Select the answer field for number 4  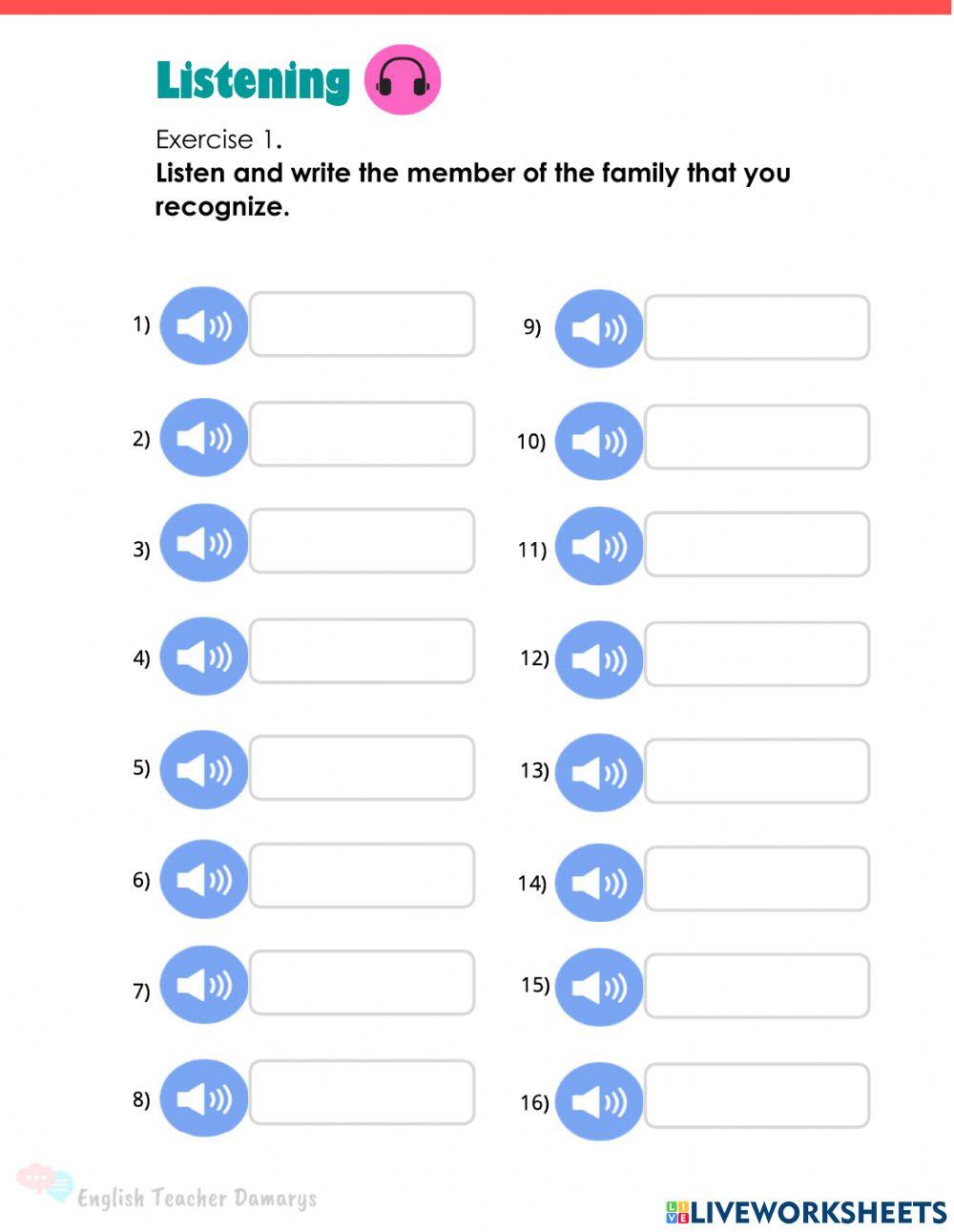(362, 651)
